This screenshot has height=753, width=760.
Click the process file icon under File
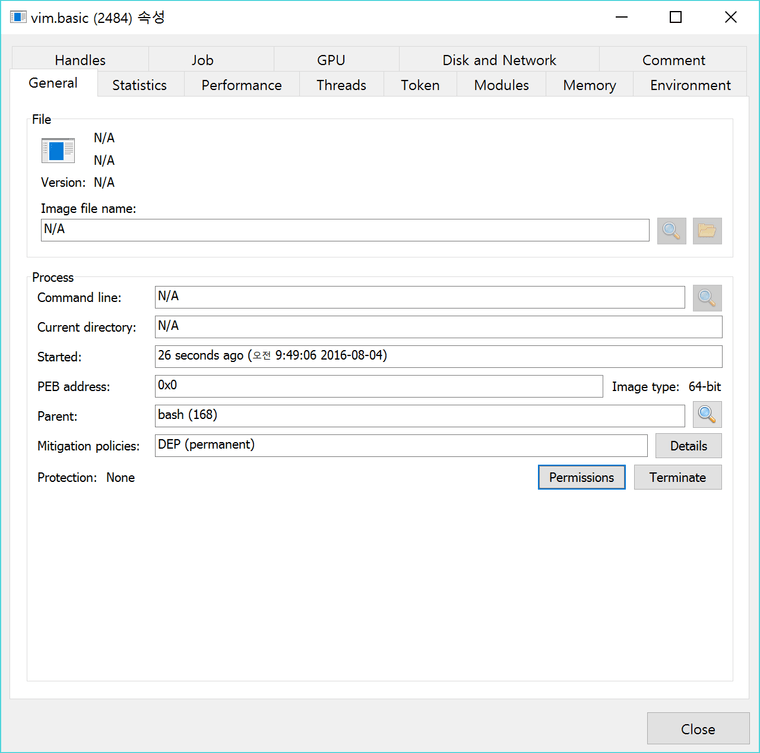58,151
